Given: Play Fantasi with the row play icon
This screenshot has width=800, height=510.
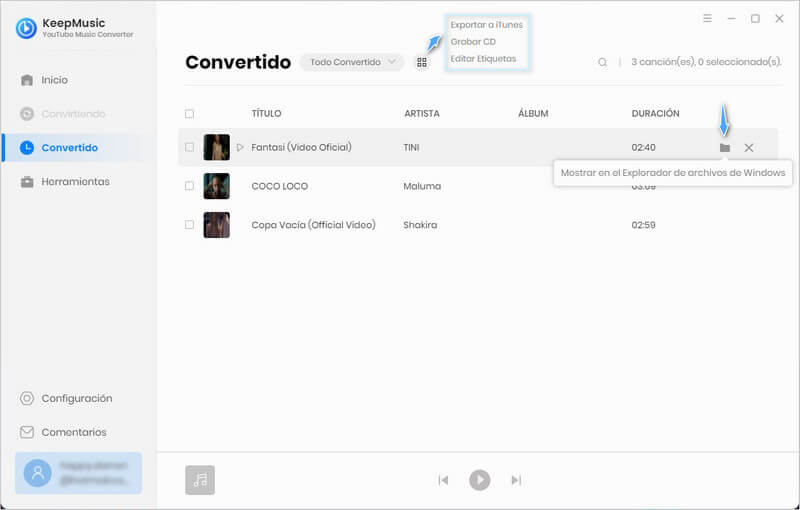Looking at the screenshot, I should (x=240, y=147).
